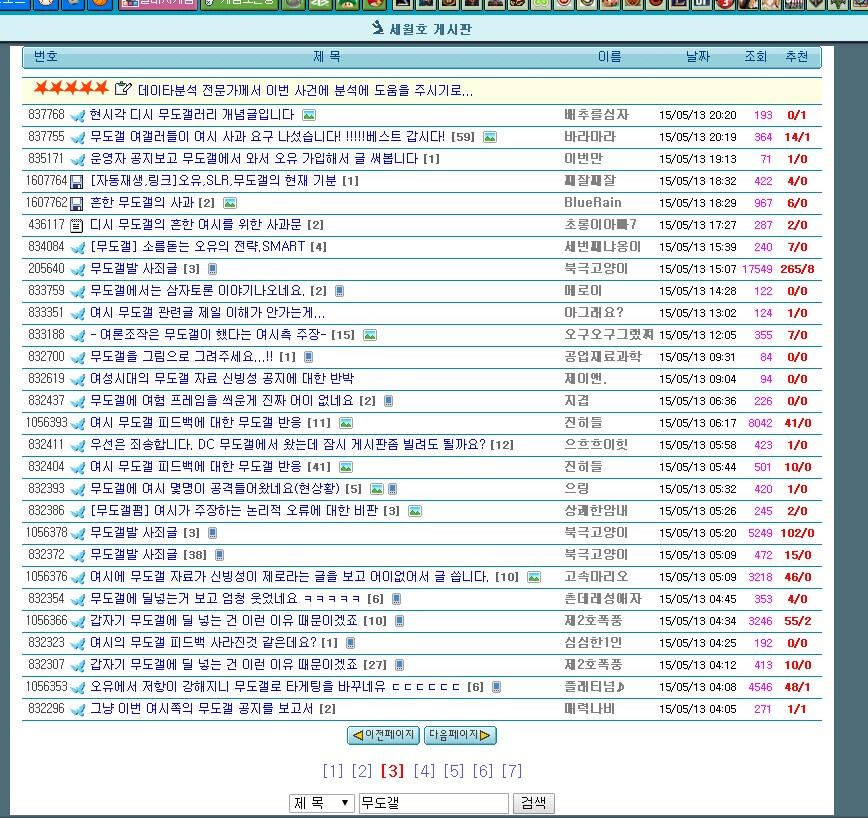868x818 pixels.
Task: Jump to page [6]
Action: click(483, 770)
